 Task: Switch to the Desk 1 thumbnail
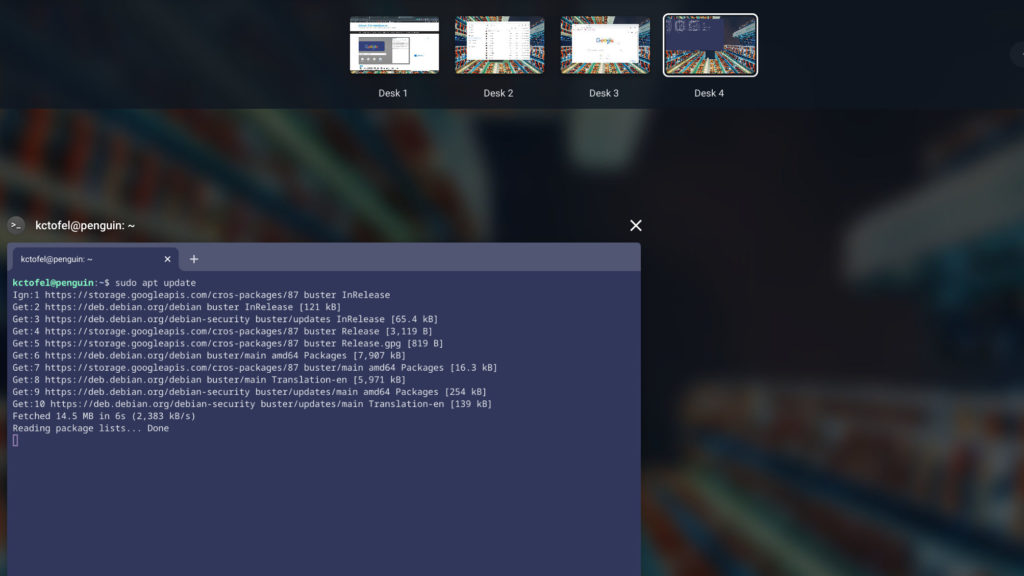[394, 45]
